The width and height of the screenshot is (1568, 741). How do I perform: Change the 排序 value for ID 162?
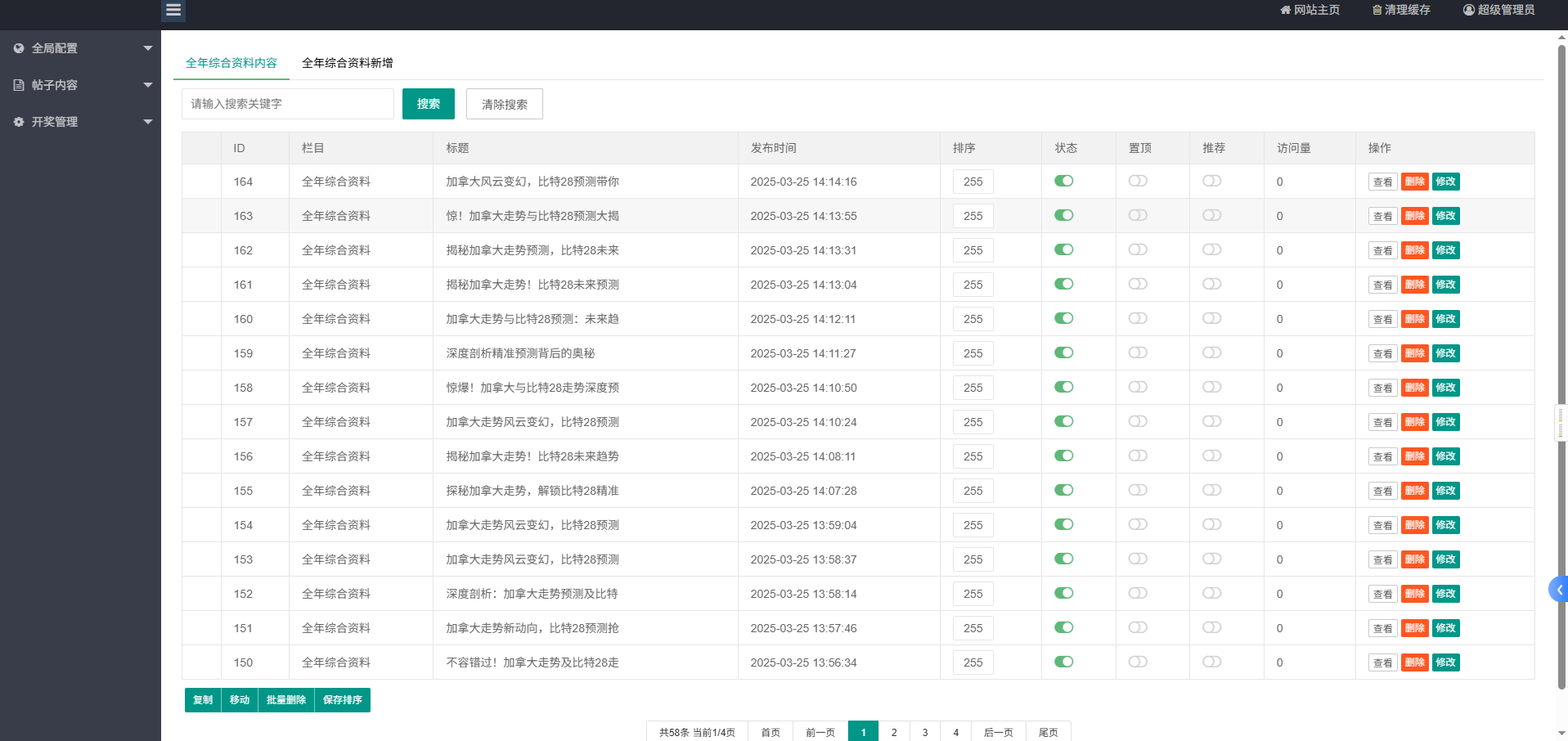click(x=973, y=250)
